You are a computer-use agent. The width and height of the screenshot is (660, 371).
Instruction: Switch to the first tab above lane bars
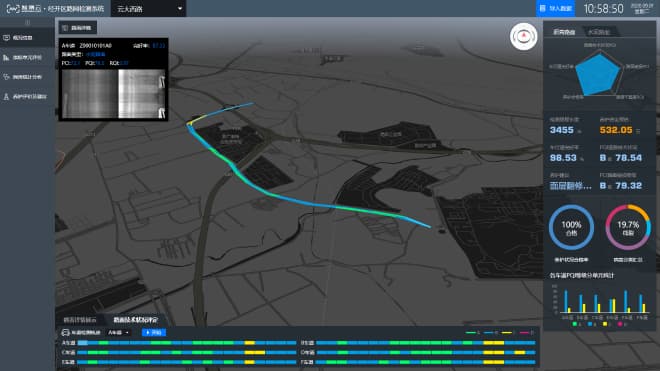tap(80, 320)
